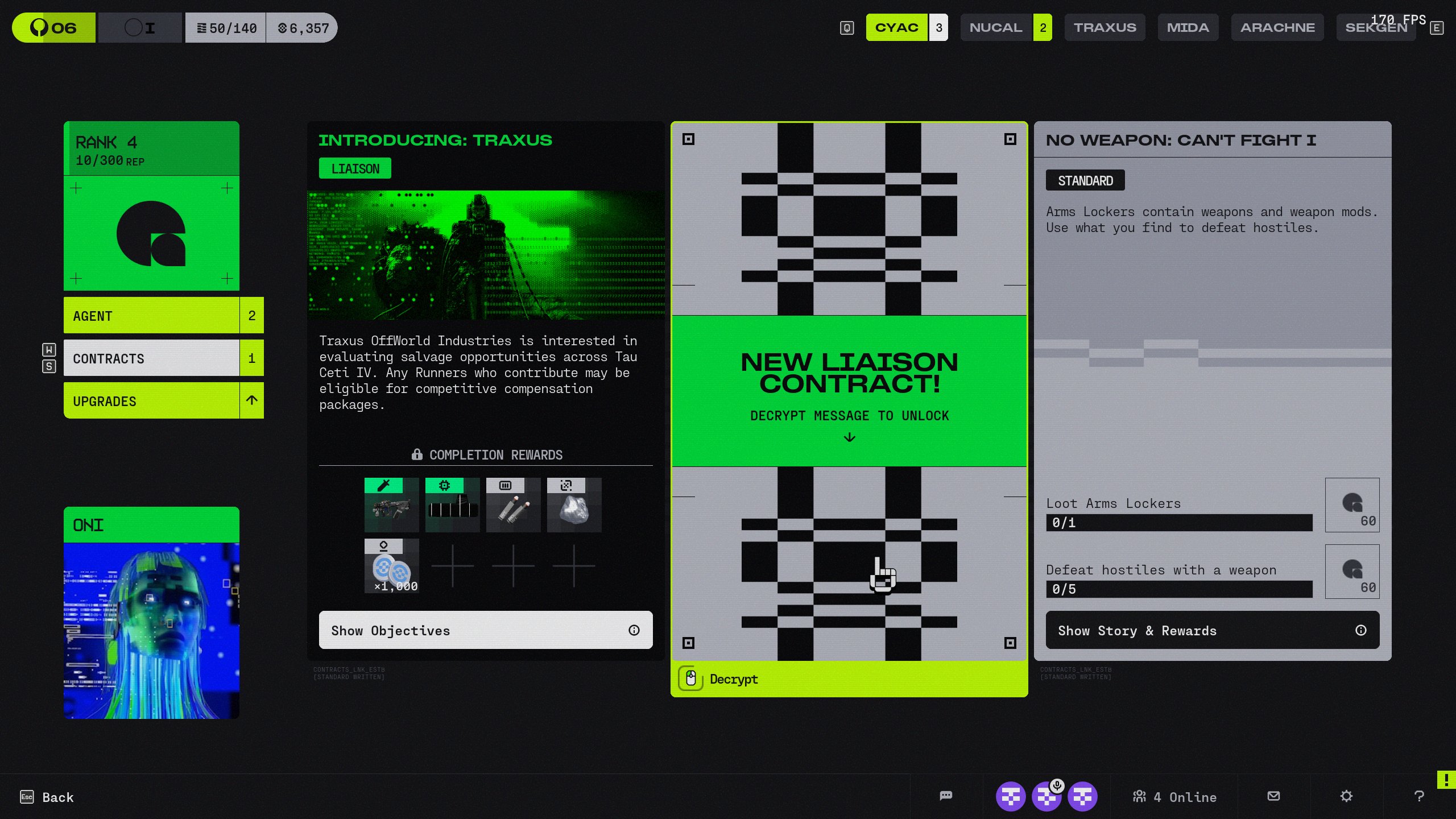Open the Agent menu item

point(151,316)
